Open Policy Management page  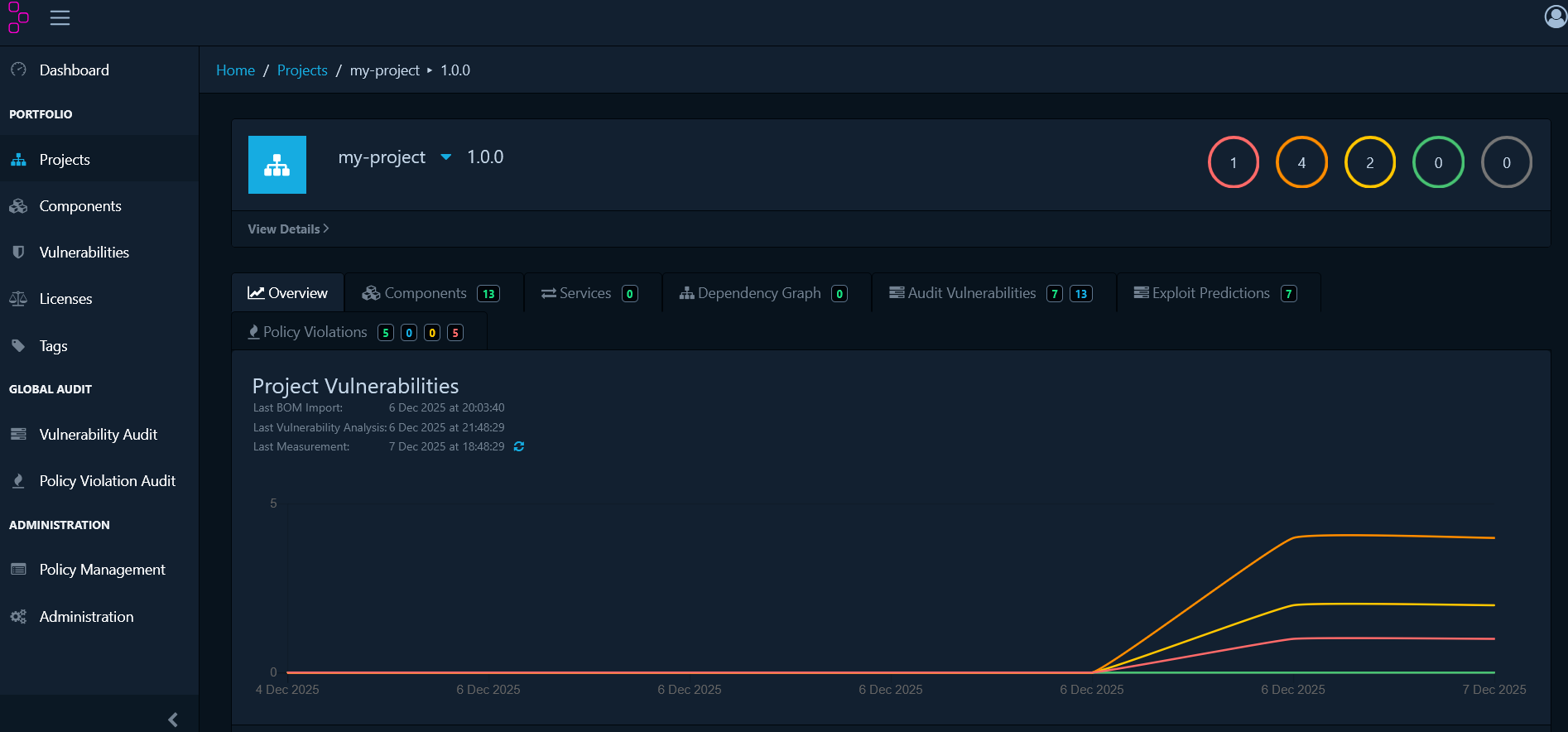[x=99, y=570]
